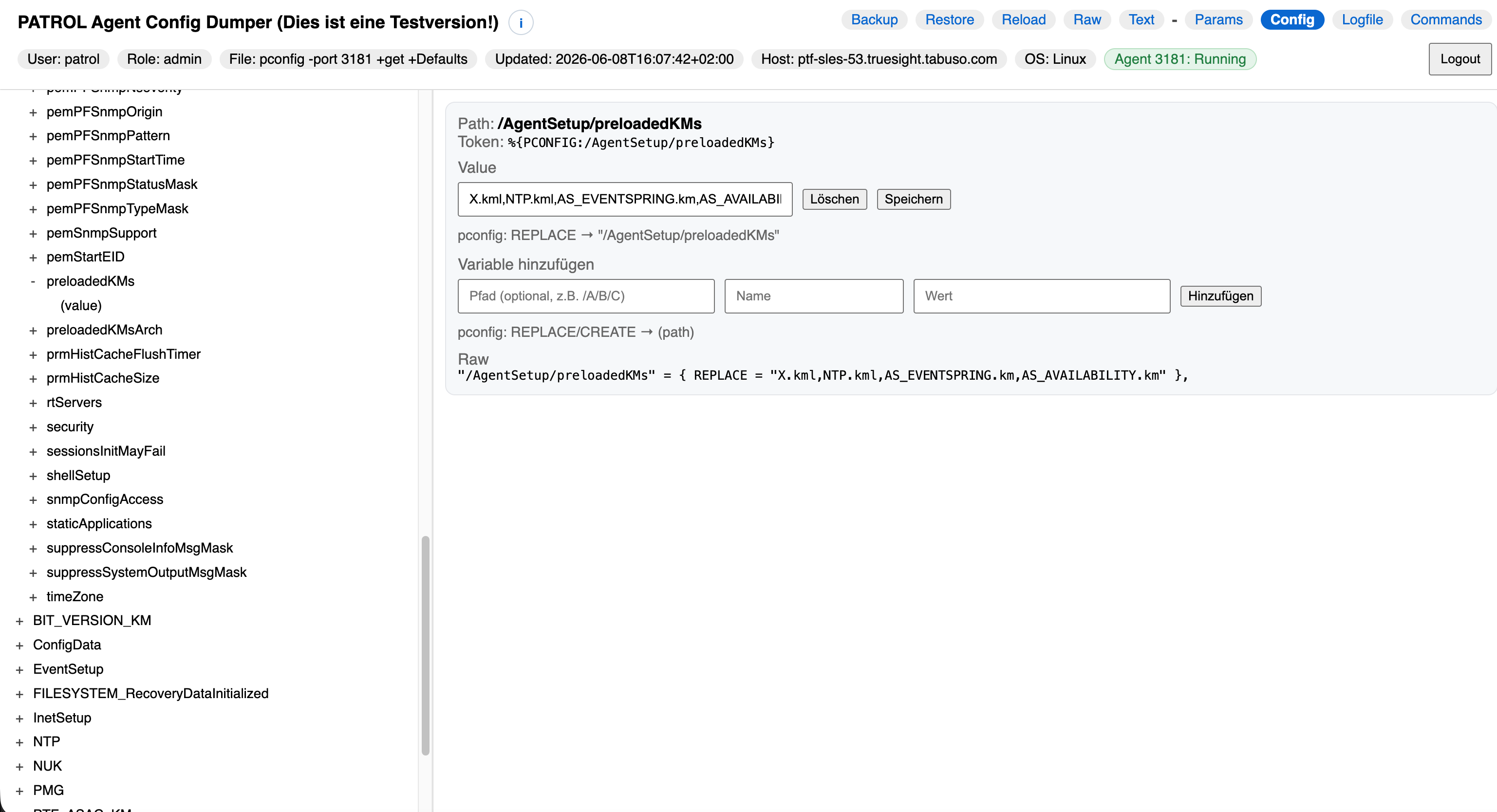Expand the preloadedKMsArch node

(33, 331)
